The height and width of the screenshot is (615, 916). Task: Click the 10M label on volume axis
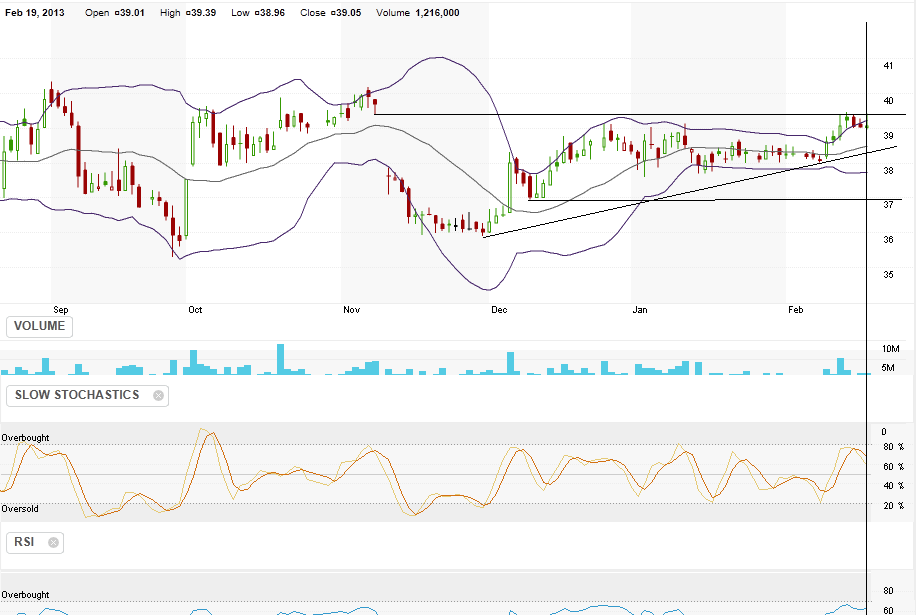tap(890, 348)
